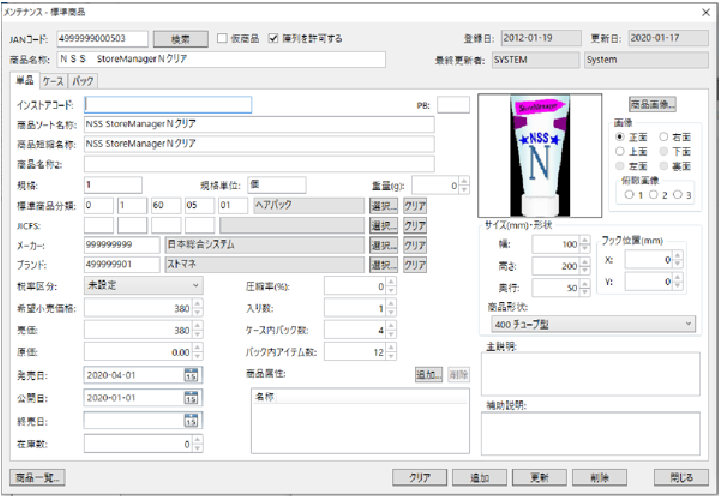The width and height of the screenshot is (720, 497).
Task: Switch to the パック tab
Action: (x=83, y=79)
